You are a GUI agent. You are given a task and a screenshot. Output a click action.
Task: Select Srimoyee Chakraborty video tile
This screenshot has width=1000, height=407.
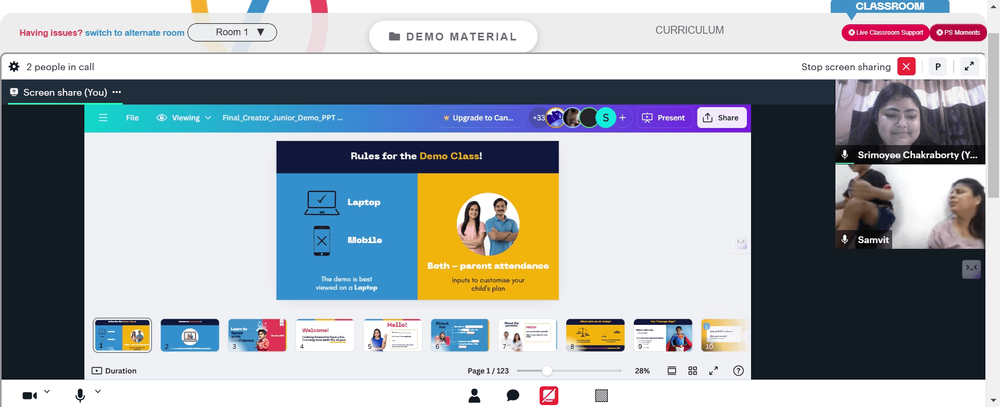coord(910,121)
